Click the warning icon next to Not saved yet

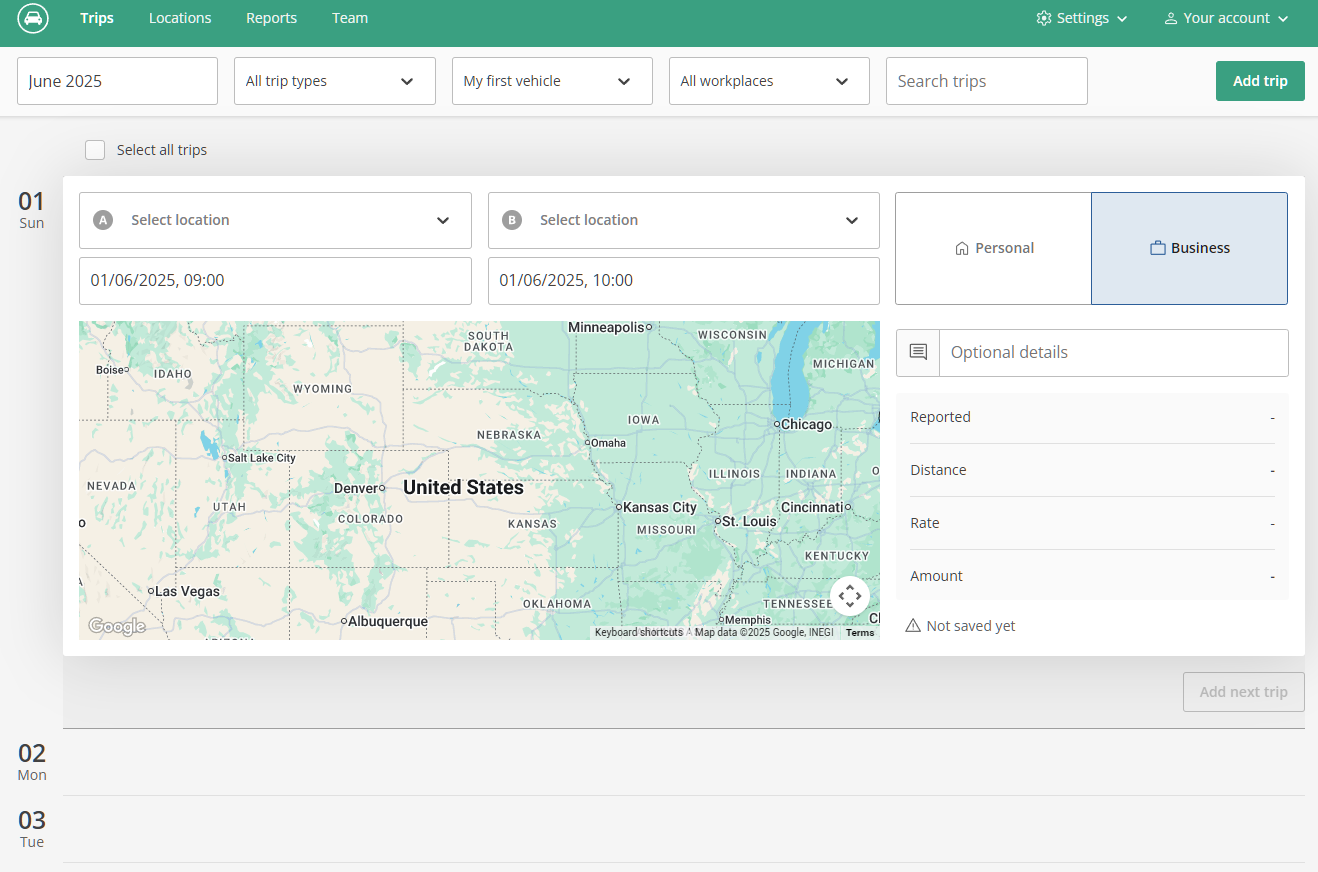tap(913, 626)
